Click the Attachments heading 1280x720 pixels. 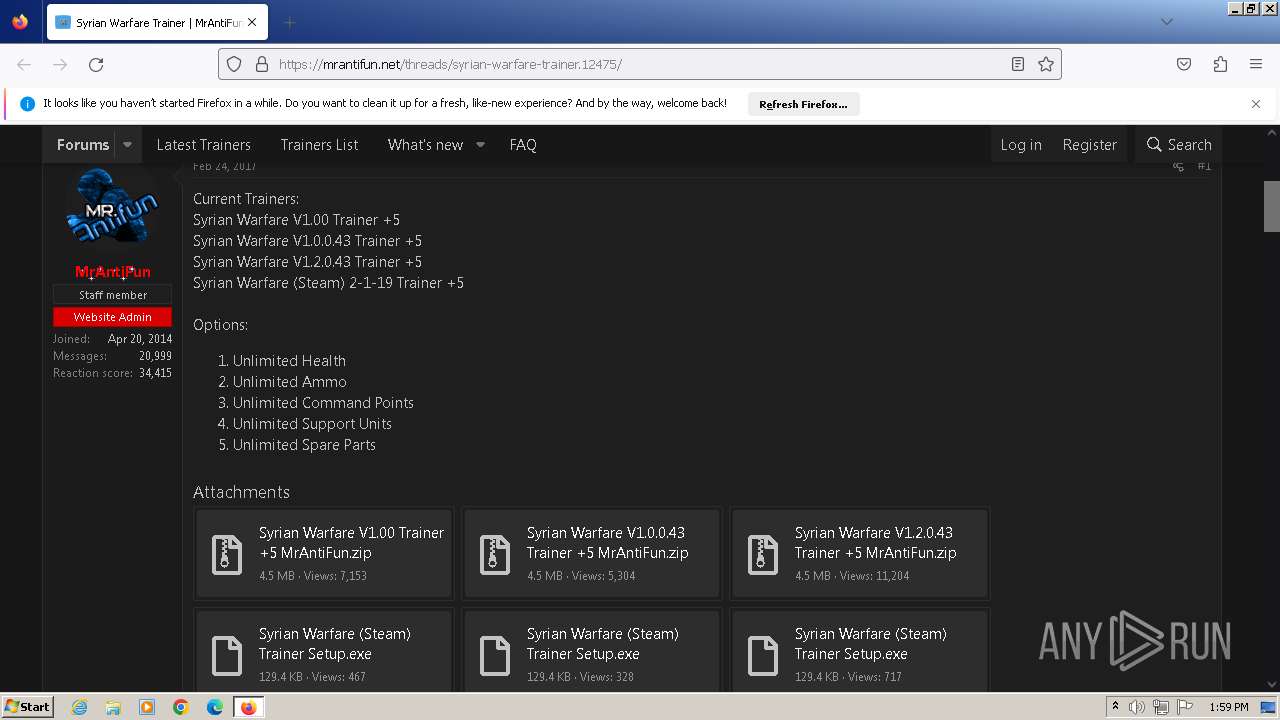241,492
